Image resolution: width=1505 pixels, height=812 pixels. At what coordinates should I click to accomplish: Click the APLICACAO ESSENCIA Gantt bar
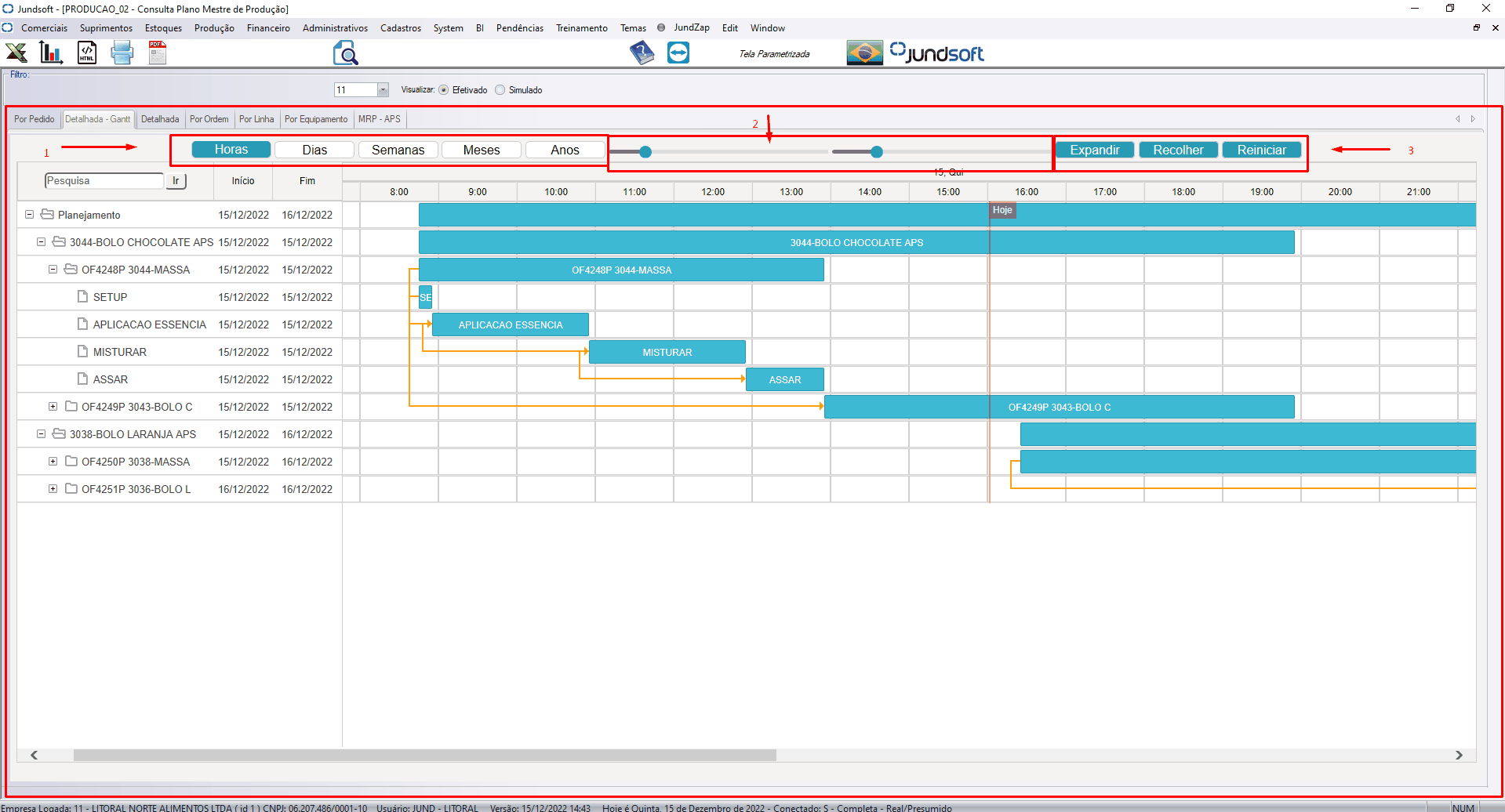(511, 324)
